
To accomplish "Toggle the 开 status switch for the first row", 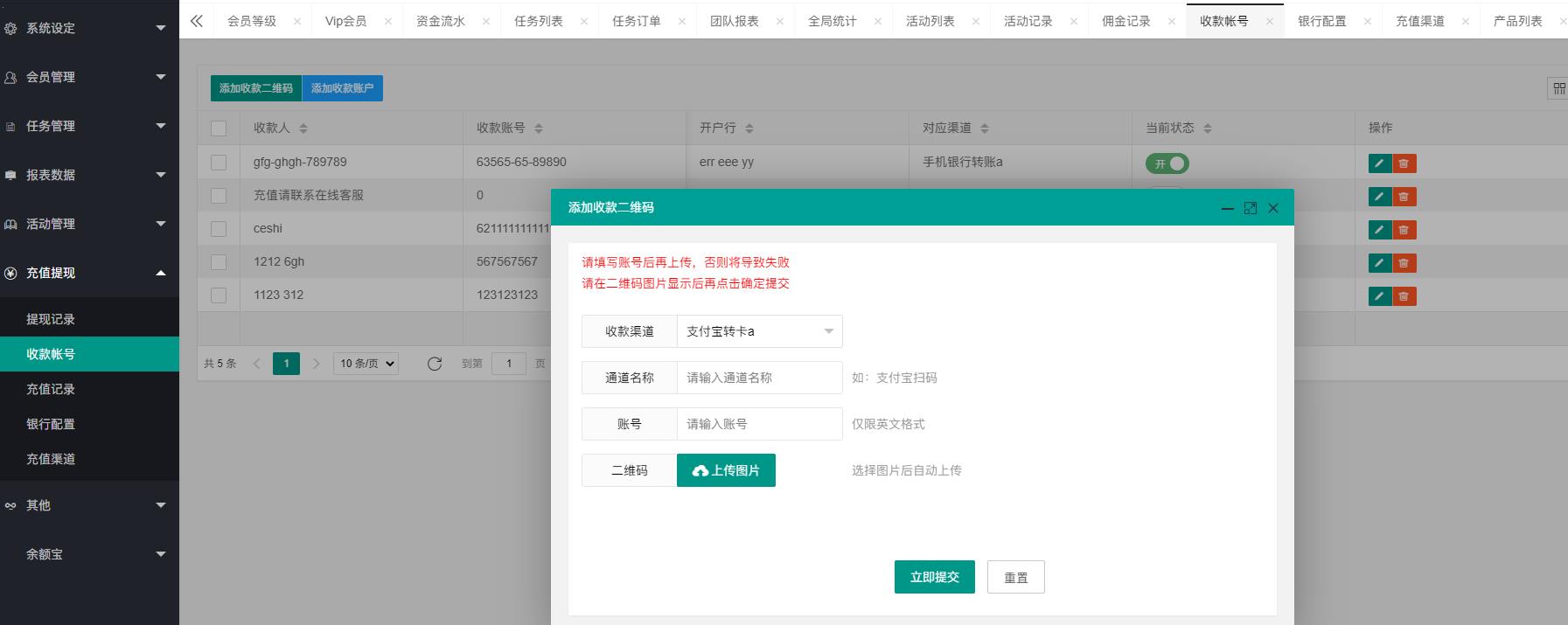I will 1167,163.
